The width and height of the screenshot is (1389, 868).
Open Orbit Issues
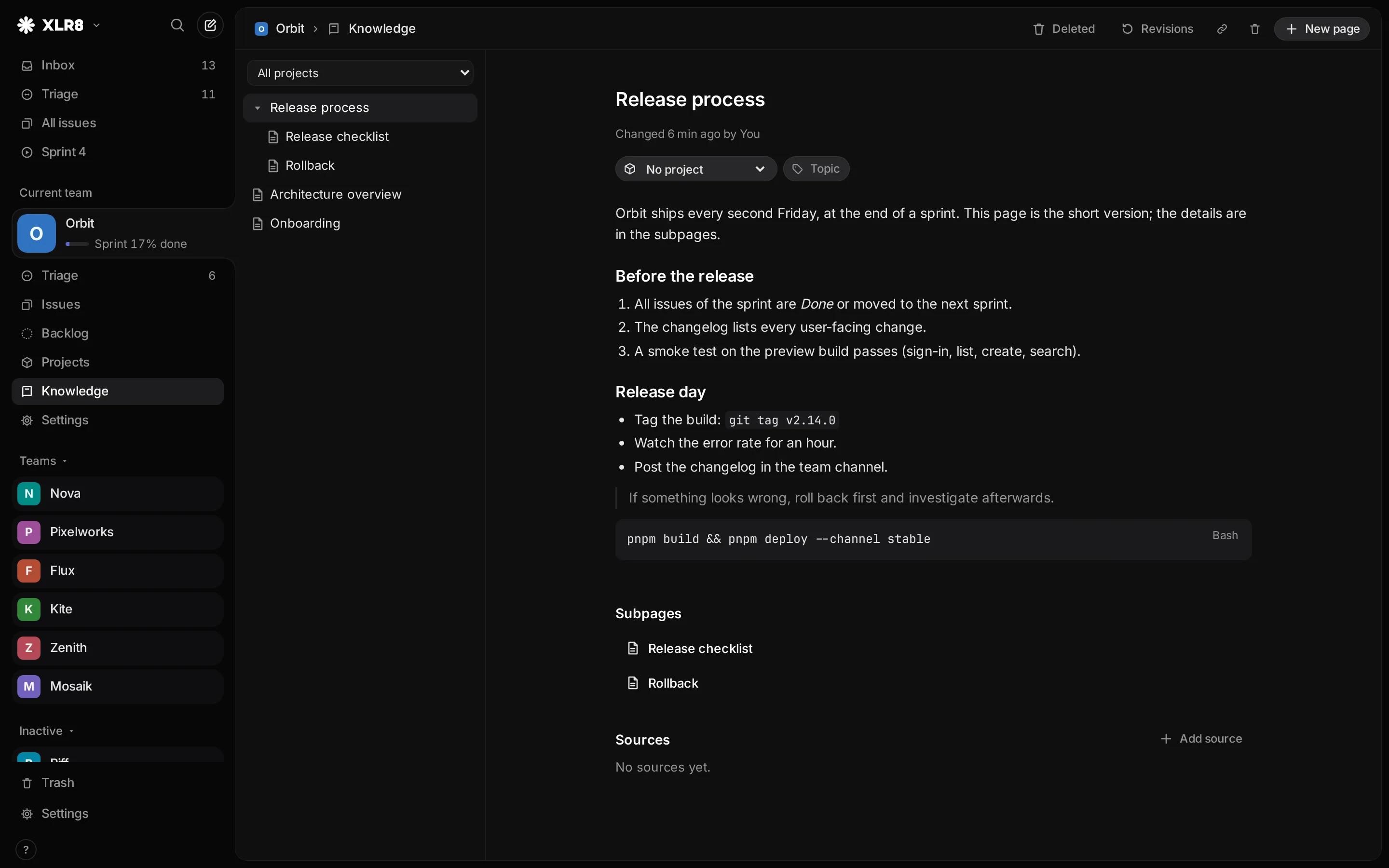[x=118, y=304]
